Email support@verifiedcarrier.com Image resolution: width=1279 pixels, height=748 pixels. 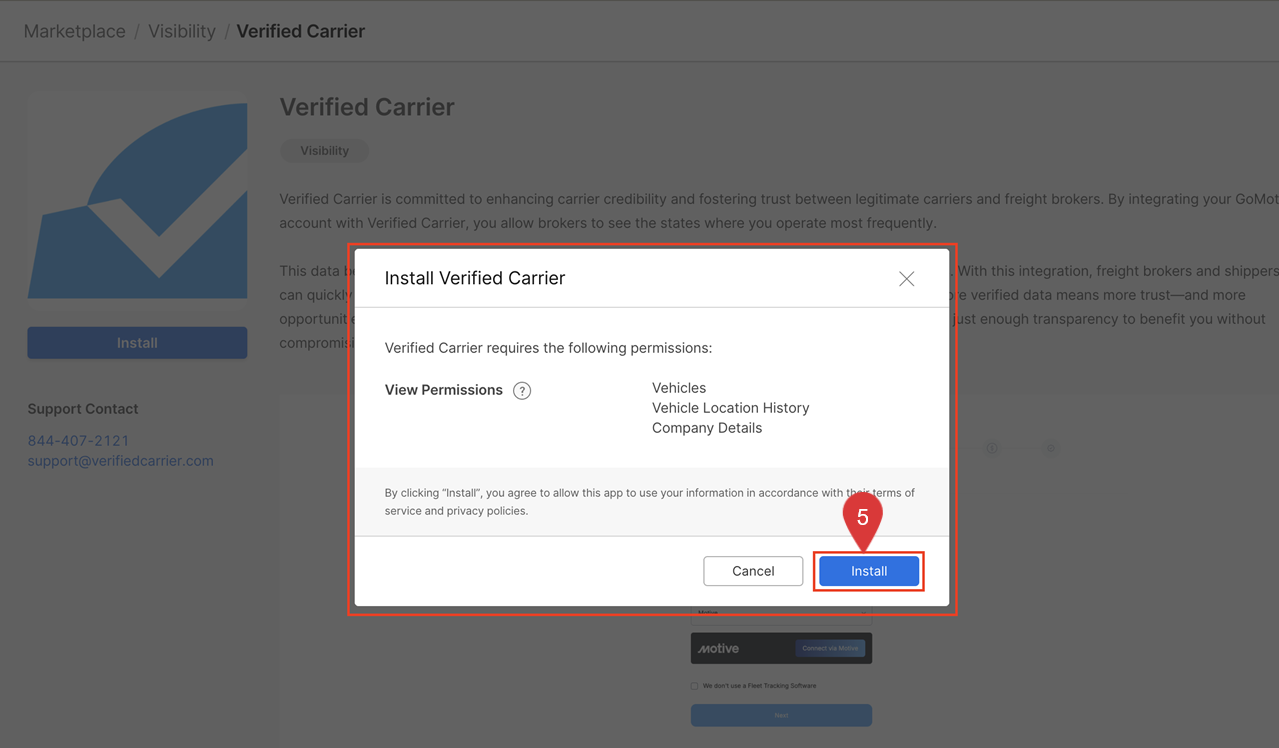[121, 461]
